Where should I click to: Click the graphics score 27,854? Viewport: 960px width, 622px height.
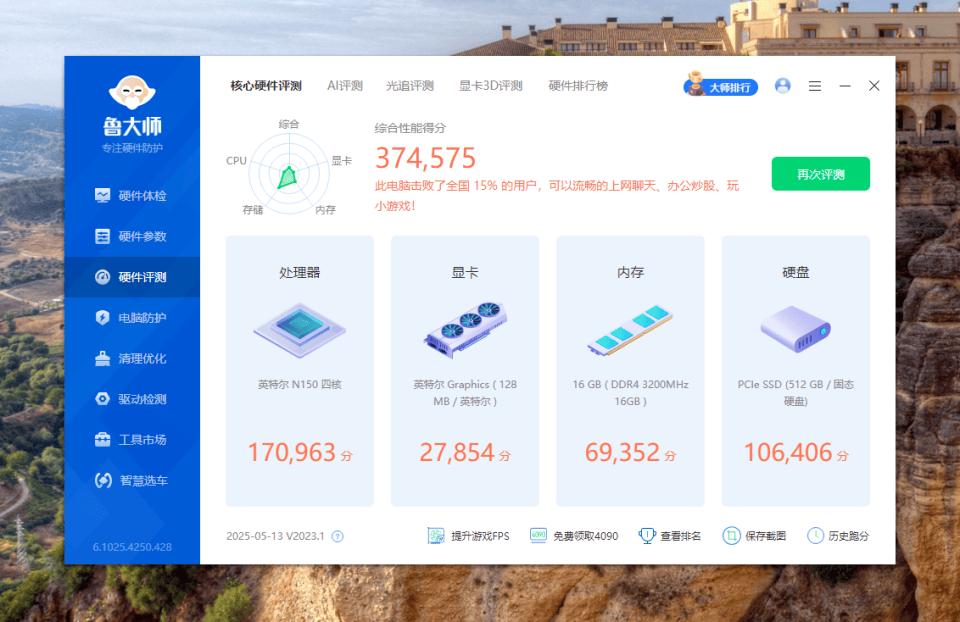pos(457,452)
